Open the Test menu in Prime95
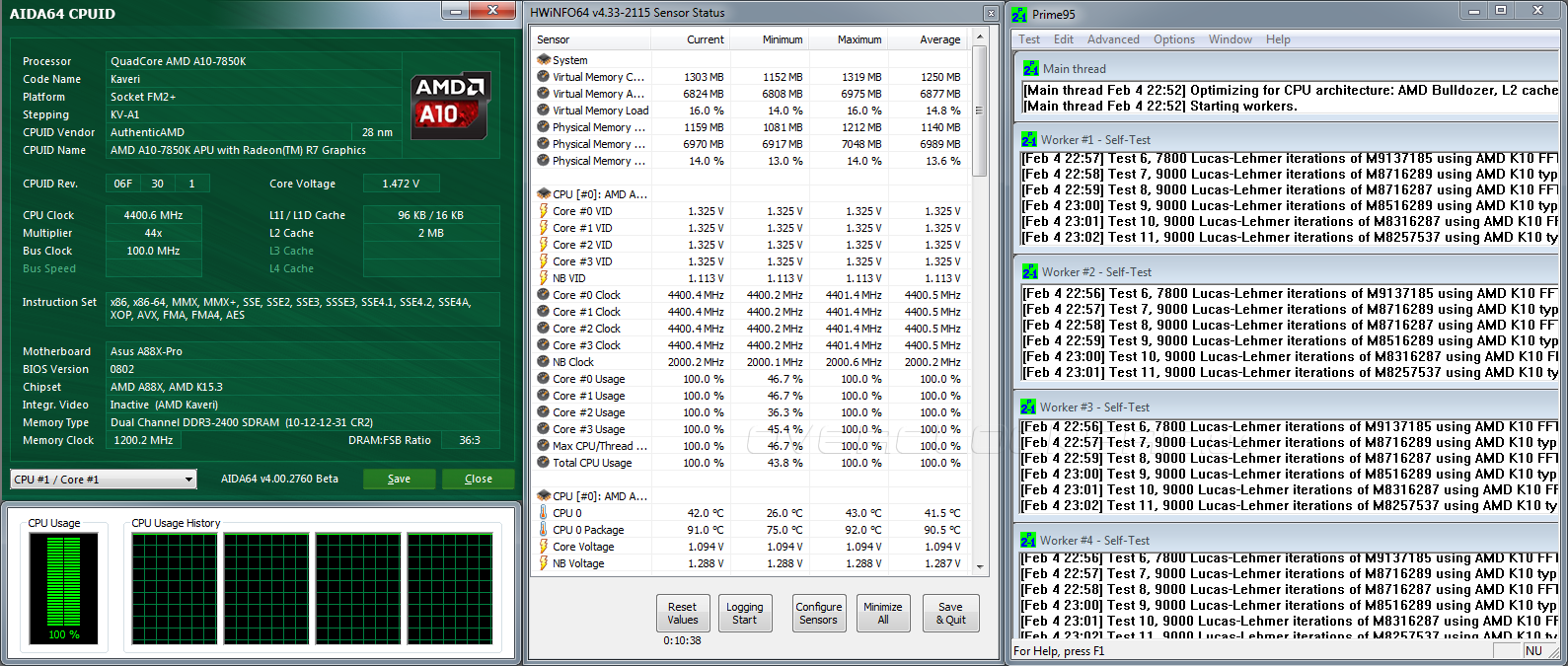 click(1029, 39)
